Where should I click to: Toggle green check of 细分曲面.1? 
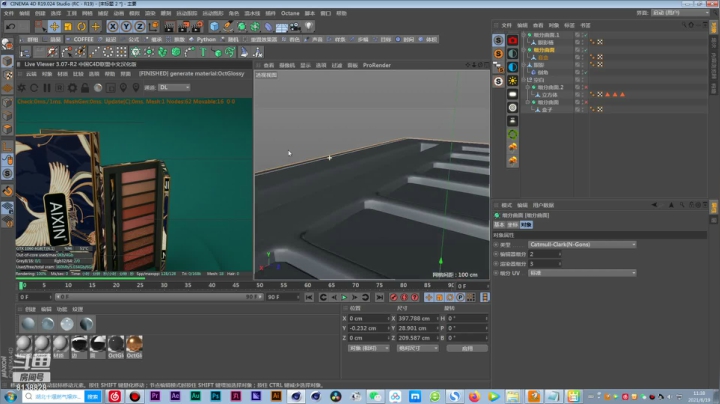586,35
